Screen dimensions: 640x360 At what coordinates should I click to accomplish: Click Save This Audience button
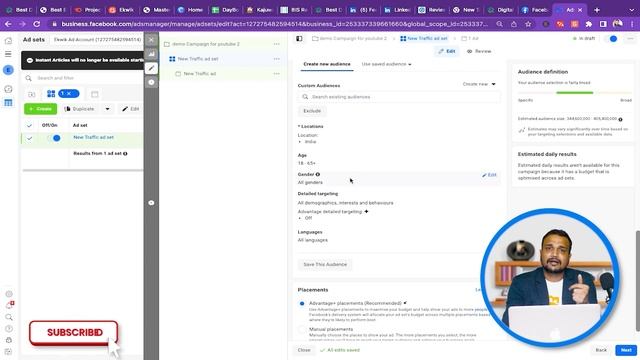pos(325,264)
